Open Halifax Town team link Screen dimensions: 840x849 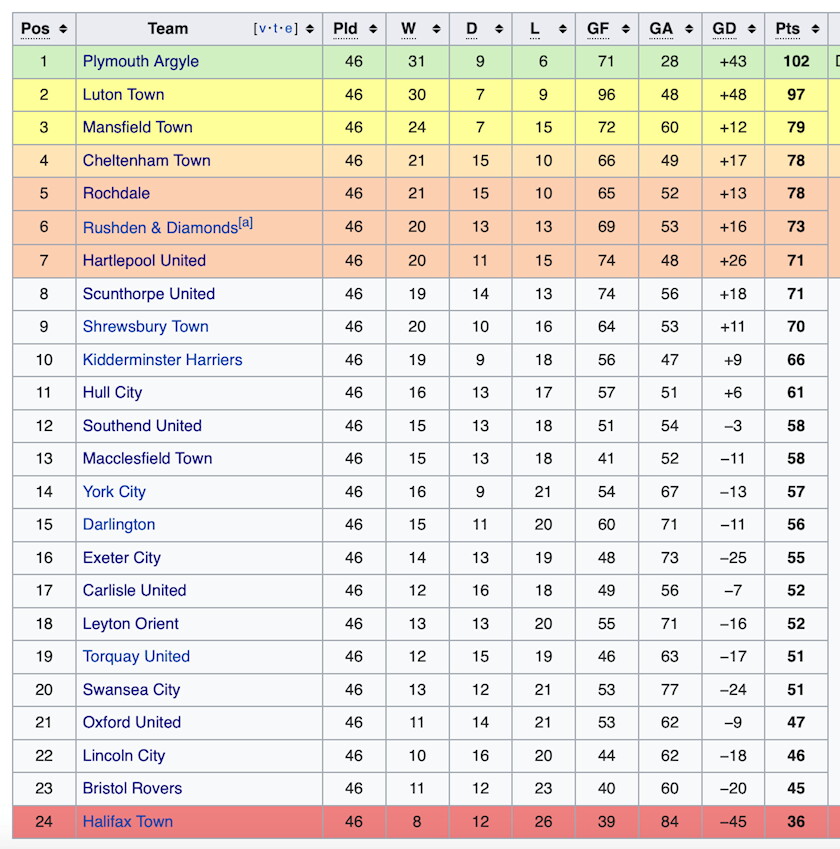pyautogui.click(x=127, y=821)
